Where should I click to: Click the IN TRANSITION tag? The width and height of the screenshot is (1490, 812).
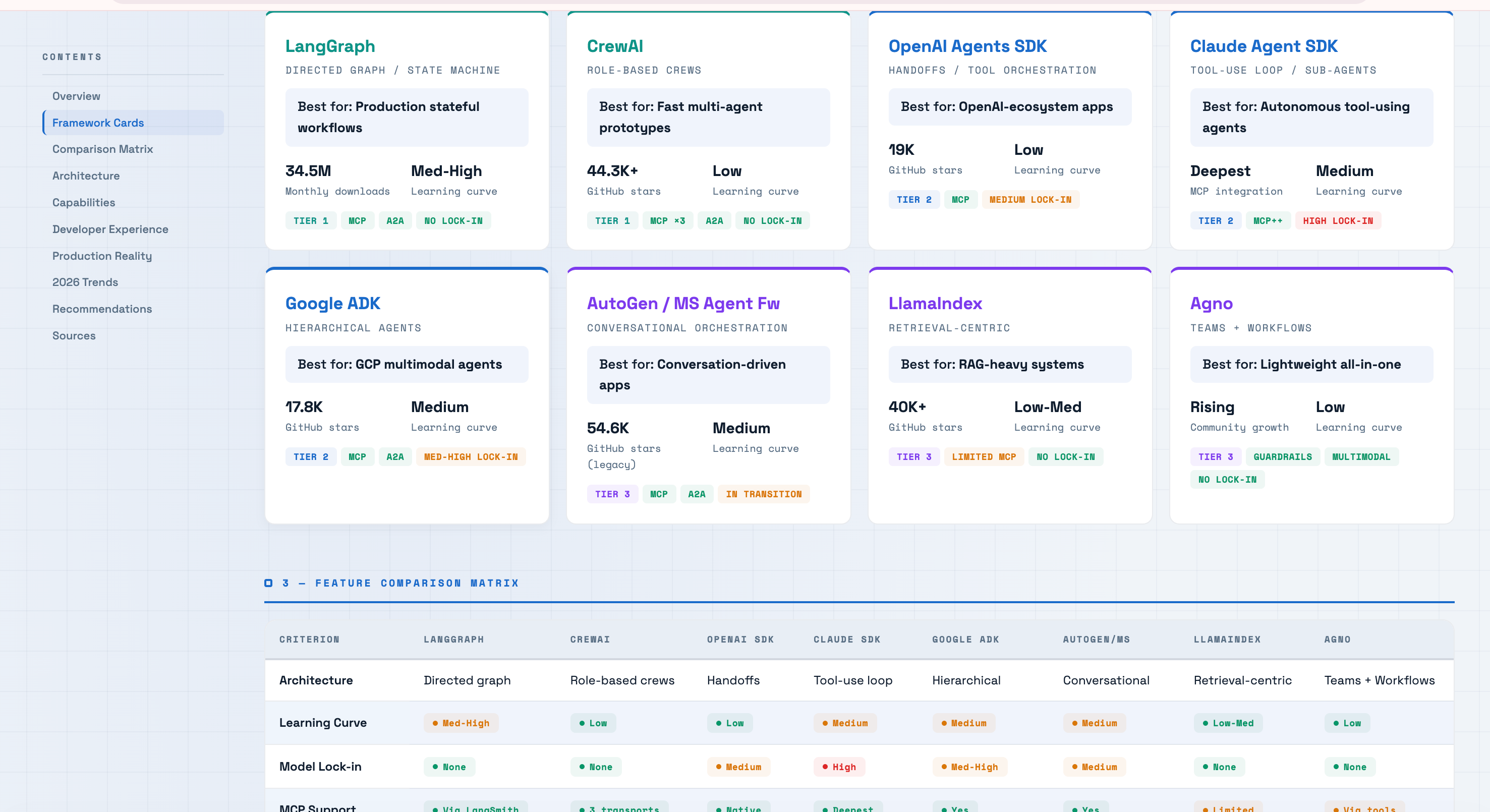click(763, 494)
